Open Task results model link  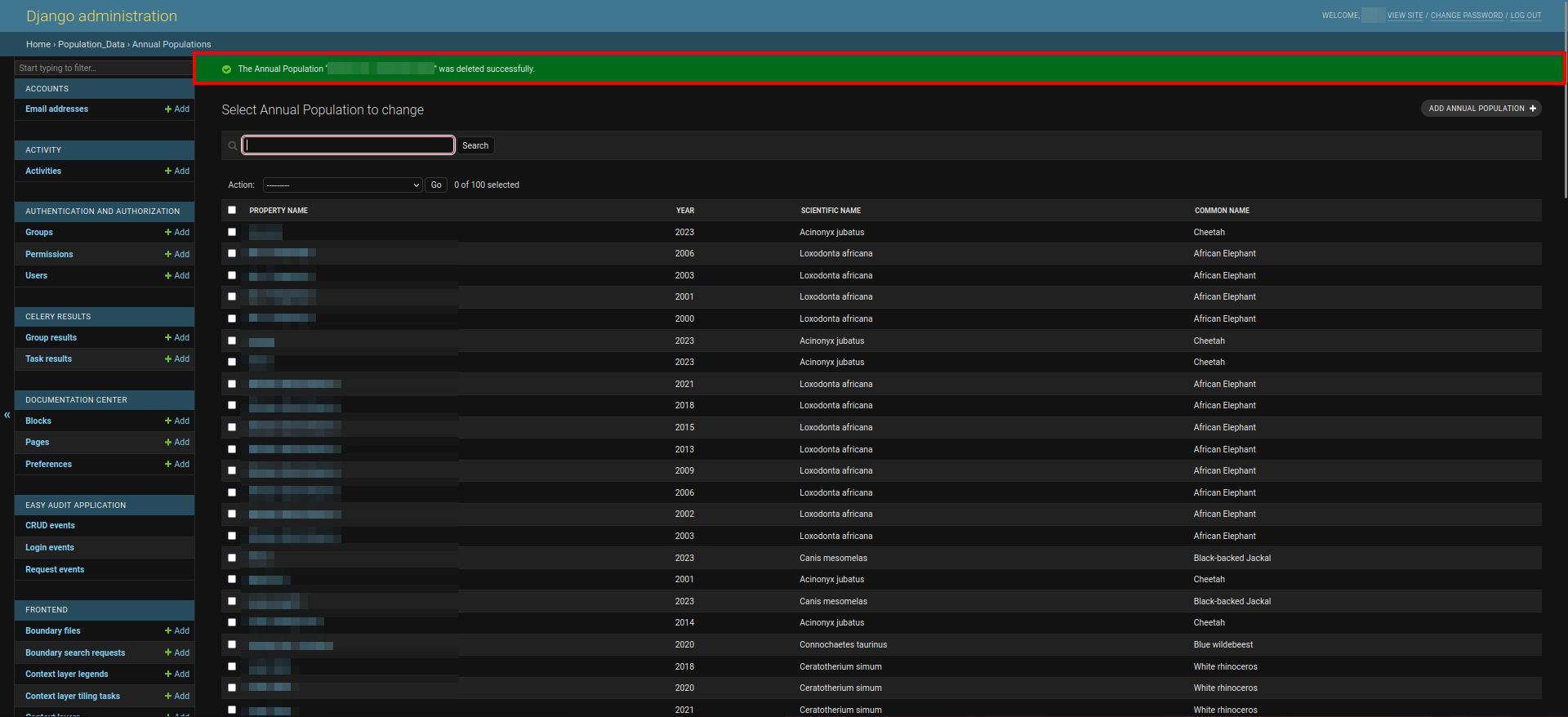48,359
